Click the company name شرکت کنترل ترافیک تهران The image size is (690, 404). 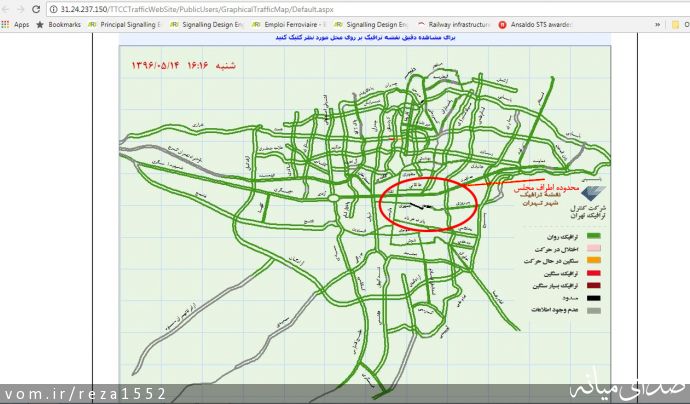click(588, 212)
